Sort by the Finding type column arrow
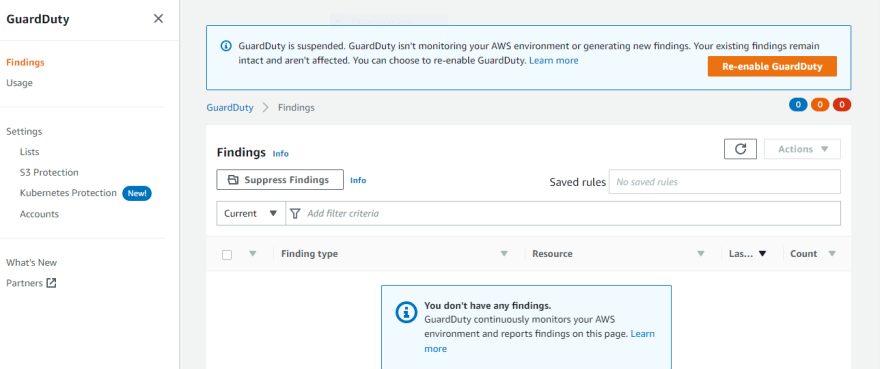Screen dimensions: 880x369 pyautogui.click(x=504, y=254)
